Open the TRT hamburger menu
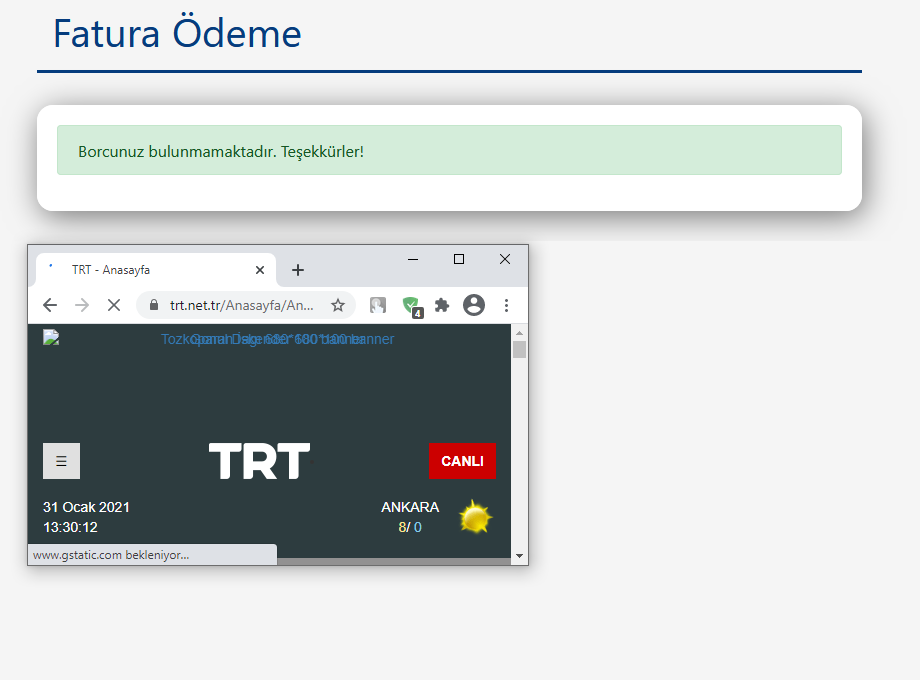 62,461
